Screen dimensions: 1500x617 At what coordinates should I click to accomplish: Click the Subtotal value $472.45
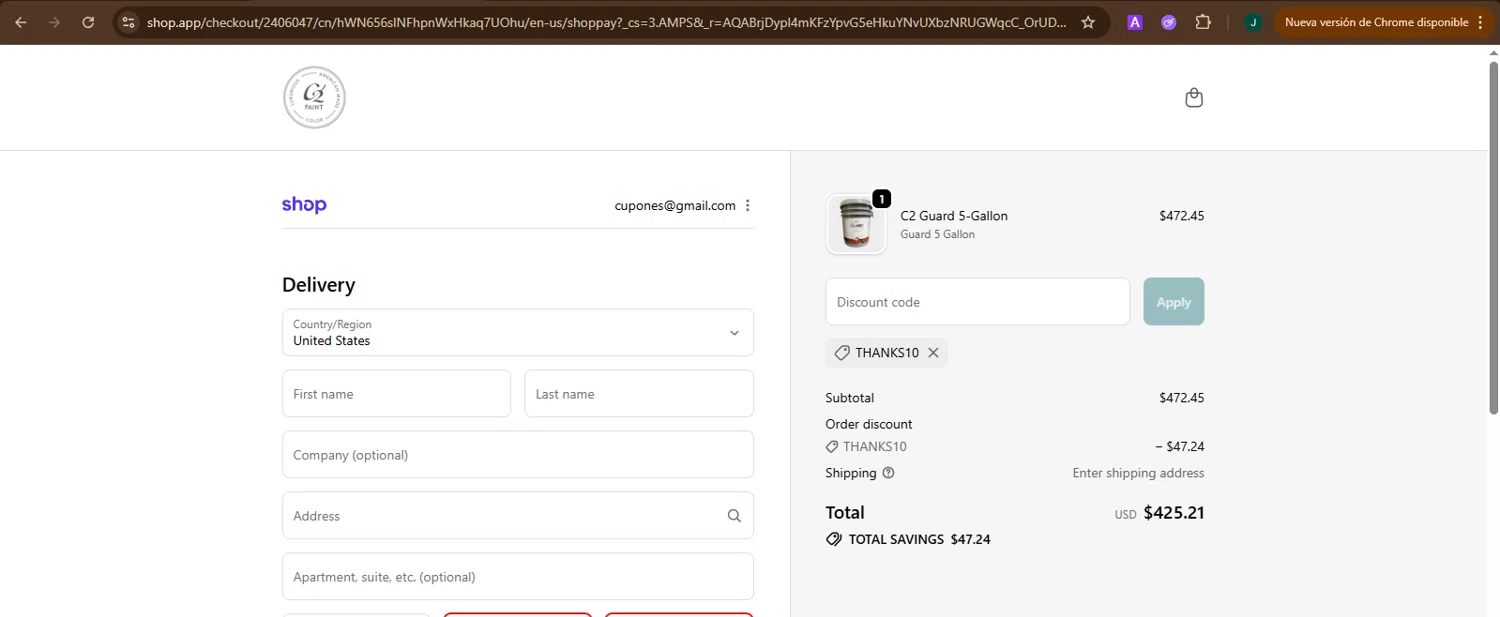coord(1182,398)
